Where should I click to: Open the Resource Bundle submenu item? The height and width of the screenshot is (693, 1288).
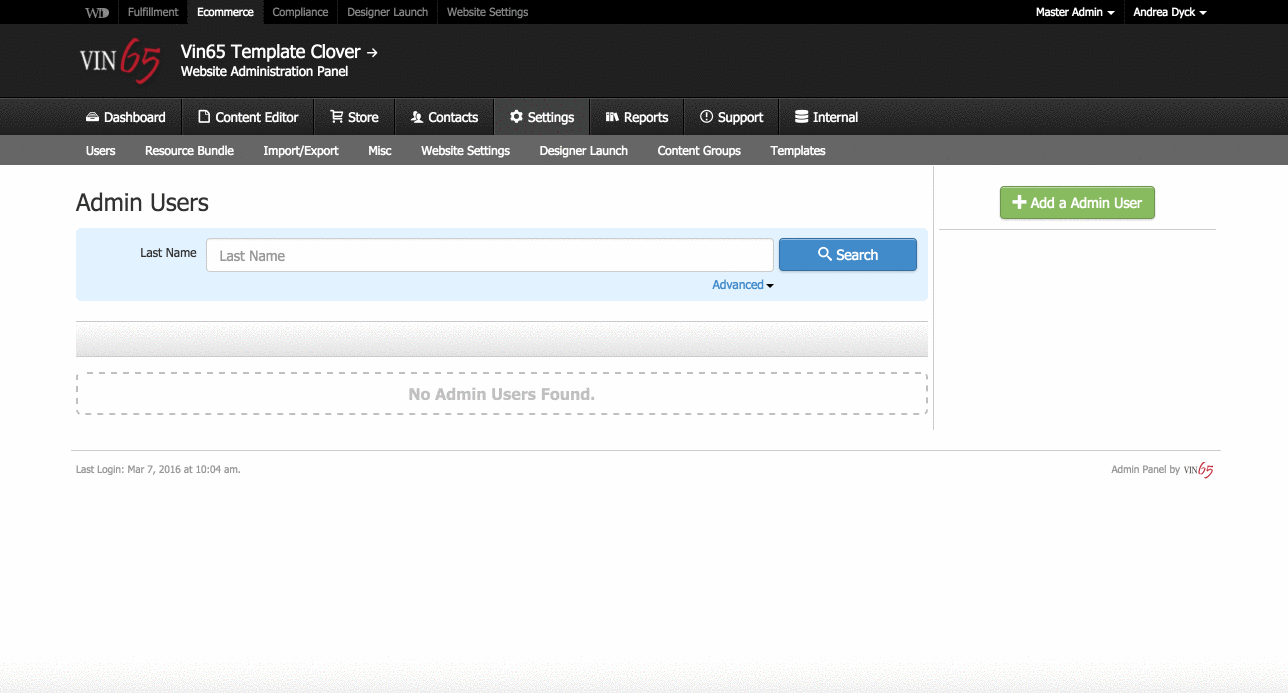pyautogui.click(x=189, y=151)
